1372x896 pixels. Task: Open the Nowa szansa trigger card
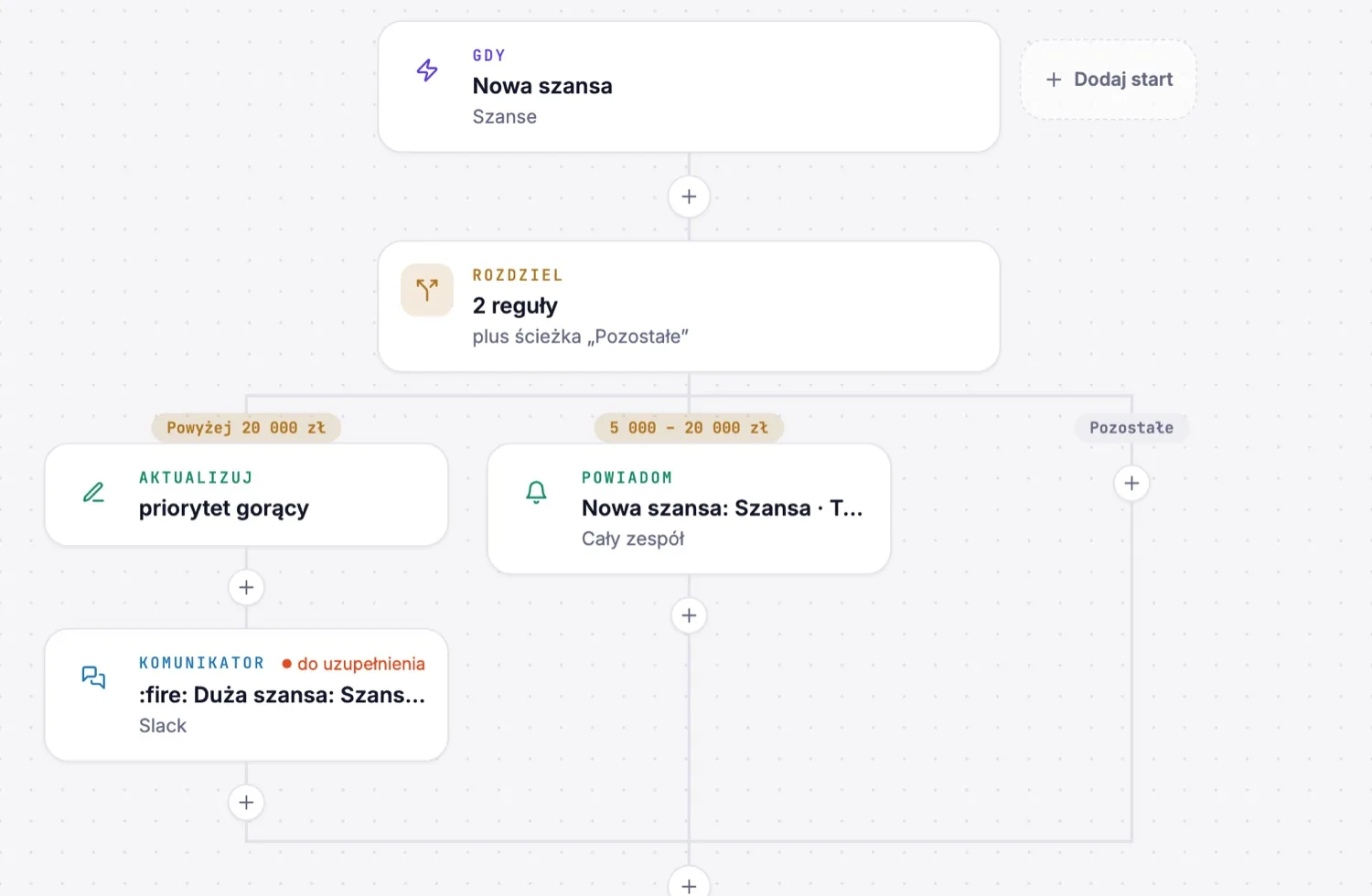coord(689,87)
